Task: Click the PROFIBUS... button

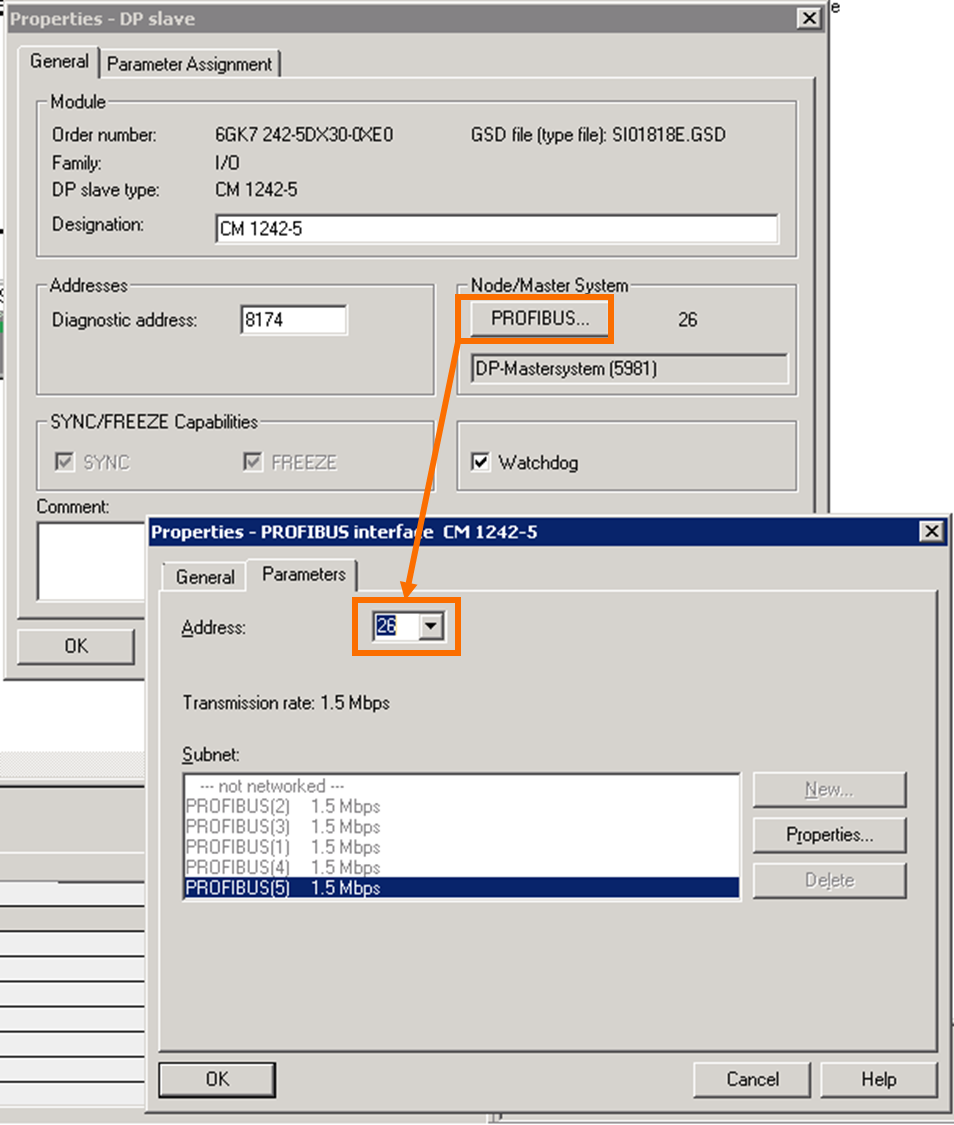Action: [x=539, y=318]
